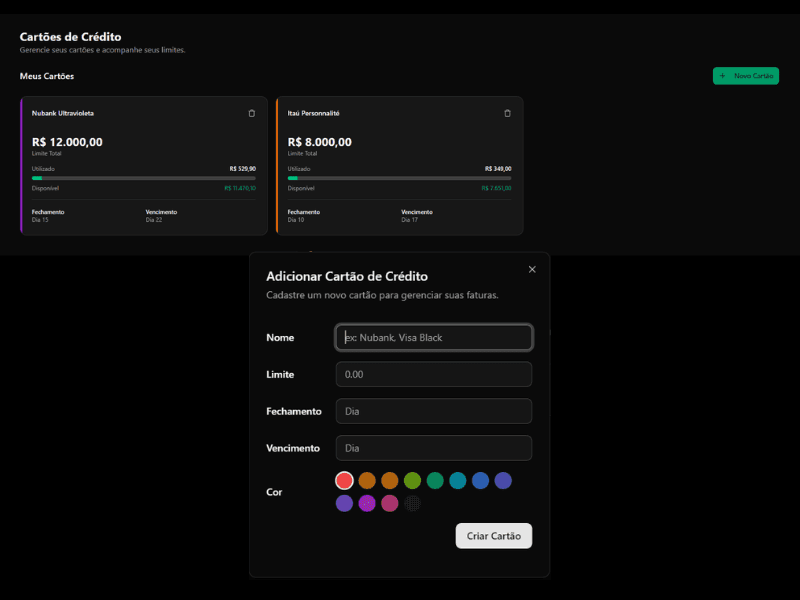800x600 pixels.
Task: Pick the blue color swatch
Action: 480,481
